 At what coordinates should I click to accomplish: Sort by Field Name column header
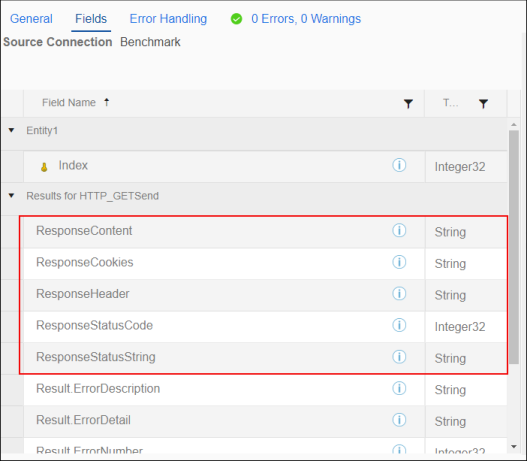69,102
